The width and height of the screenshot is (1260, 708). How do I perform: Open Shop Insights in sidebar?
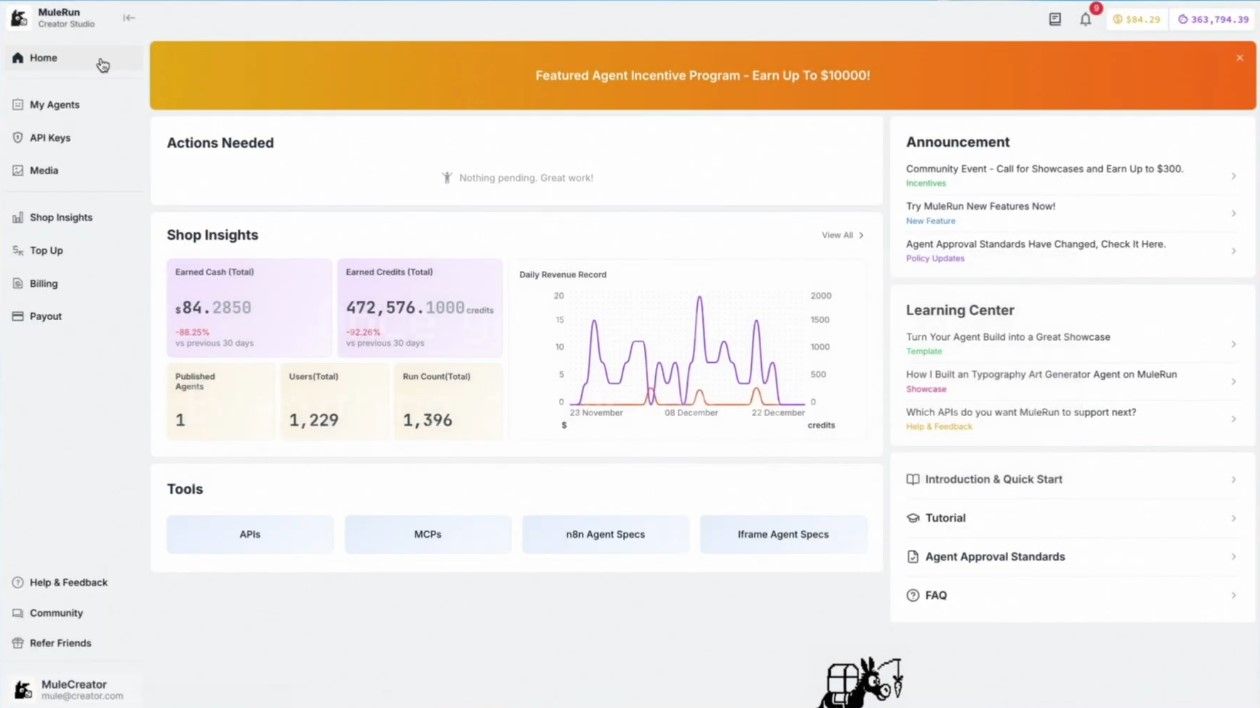coord(72,217)
